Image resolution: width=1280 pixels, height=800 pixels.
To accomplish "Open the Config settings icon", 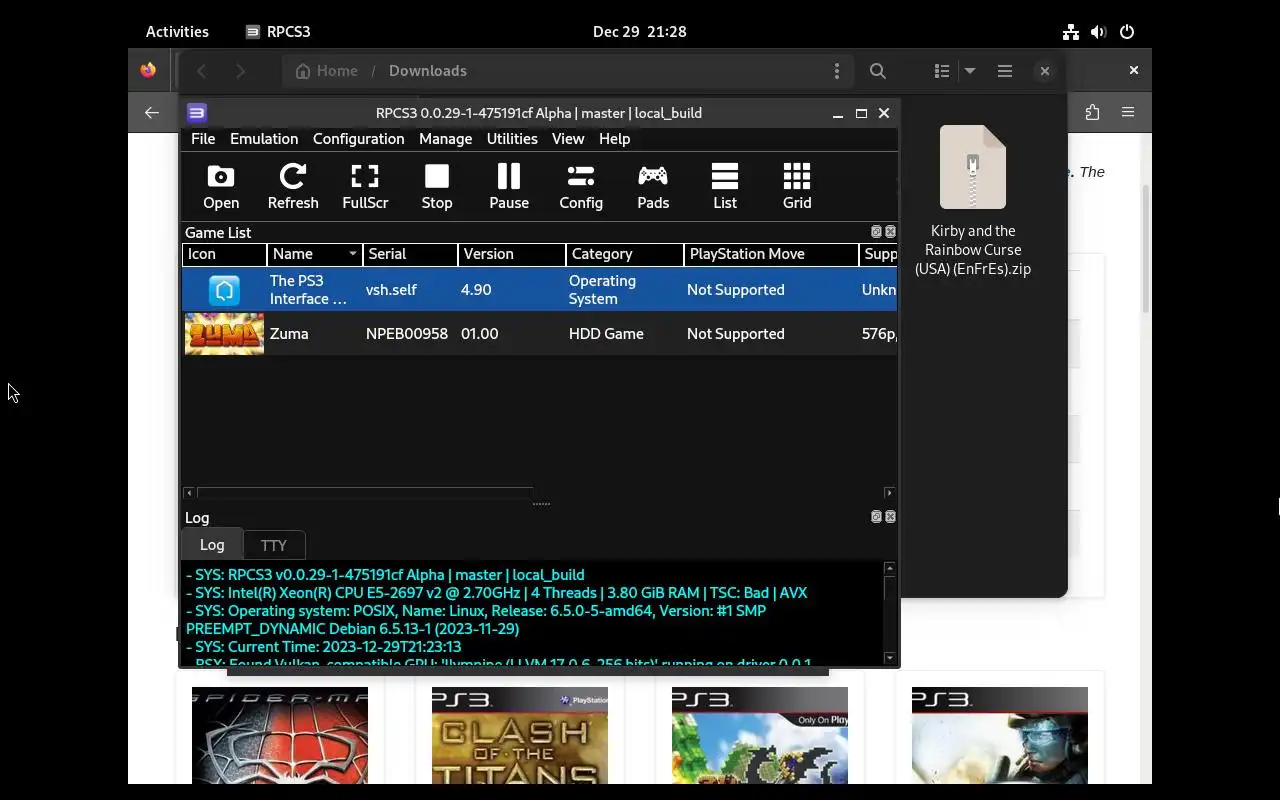I will coord(581,187).
